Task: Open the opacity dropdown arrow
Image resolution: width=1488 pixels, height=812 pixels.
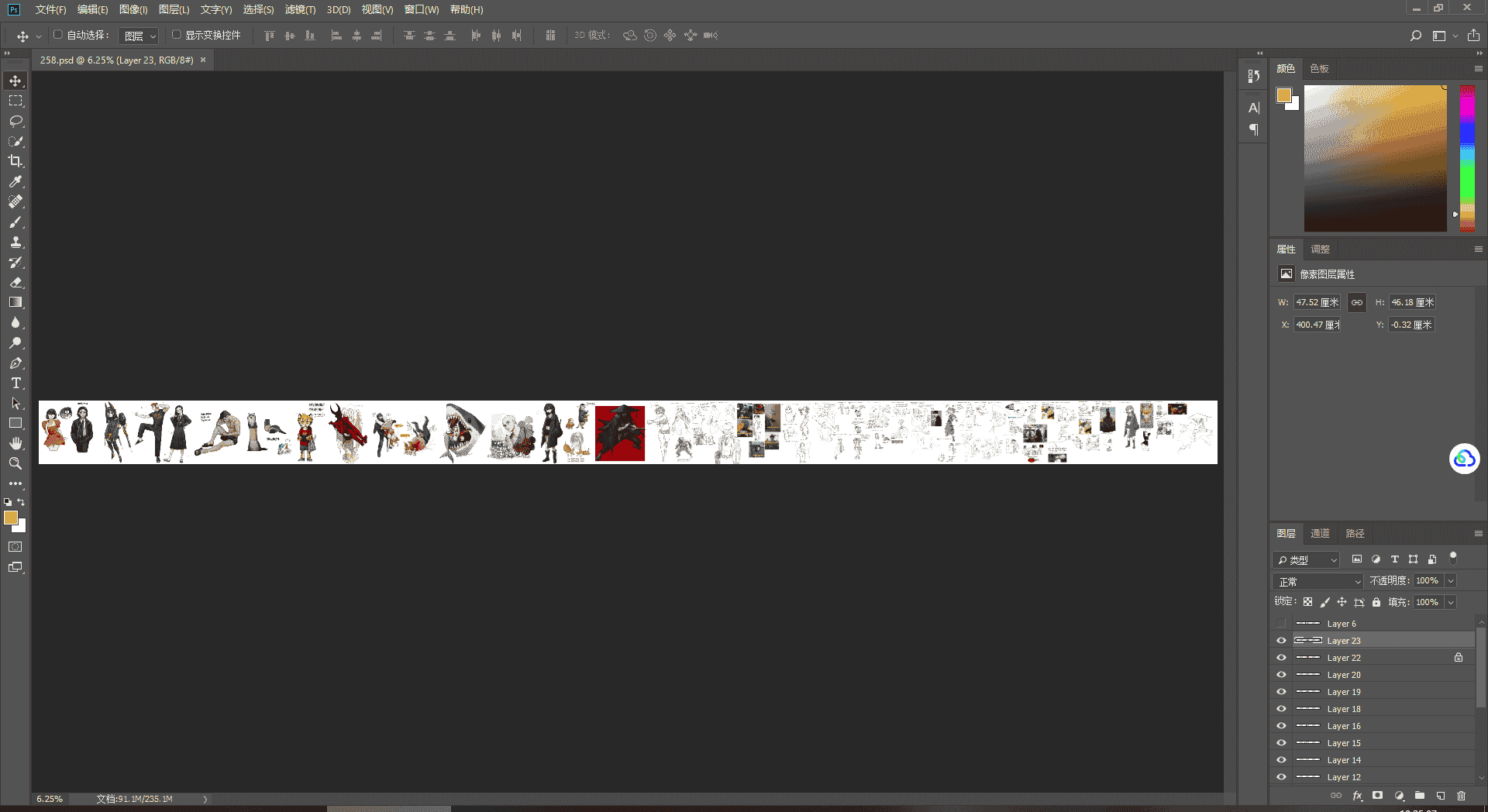Action: click(1451, 581)
